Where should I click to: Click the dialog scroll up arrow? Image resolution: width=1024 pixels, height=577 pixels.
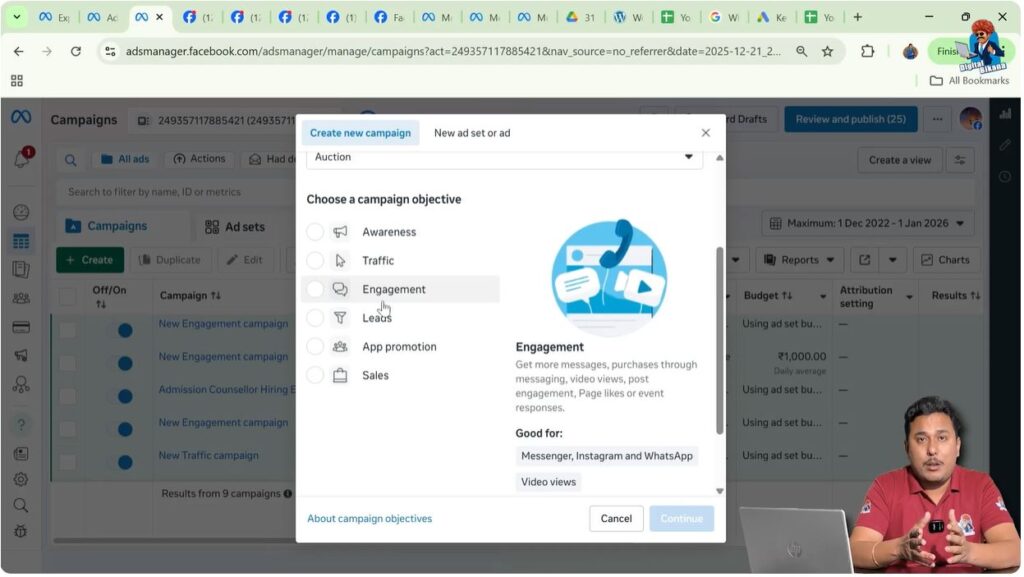(720, 158)
